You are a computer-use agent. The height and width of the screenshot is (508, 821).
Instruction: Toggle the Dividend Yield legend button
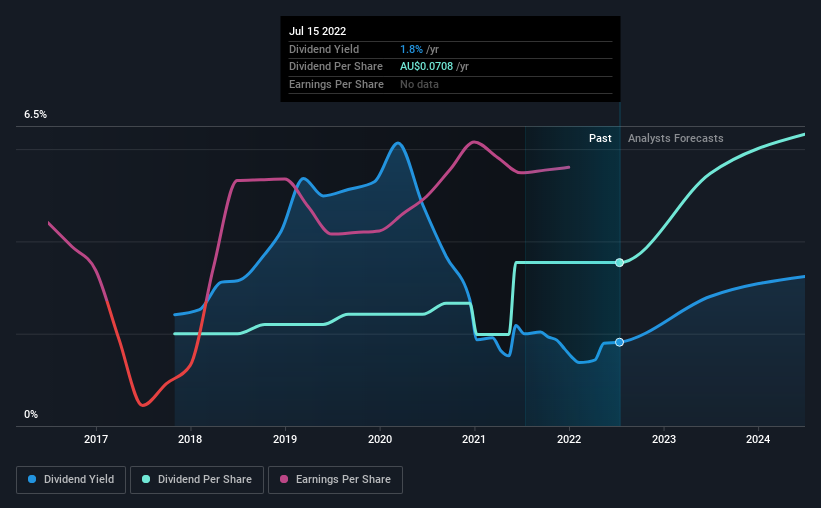[x=71, y=480]
